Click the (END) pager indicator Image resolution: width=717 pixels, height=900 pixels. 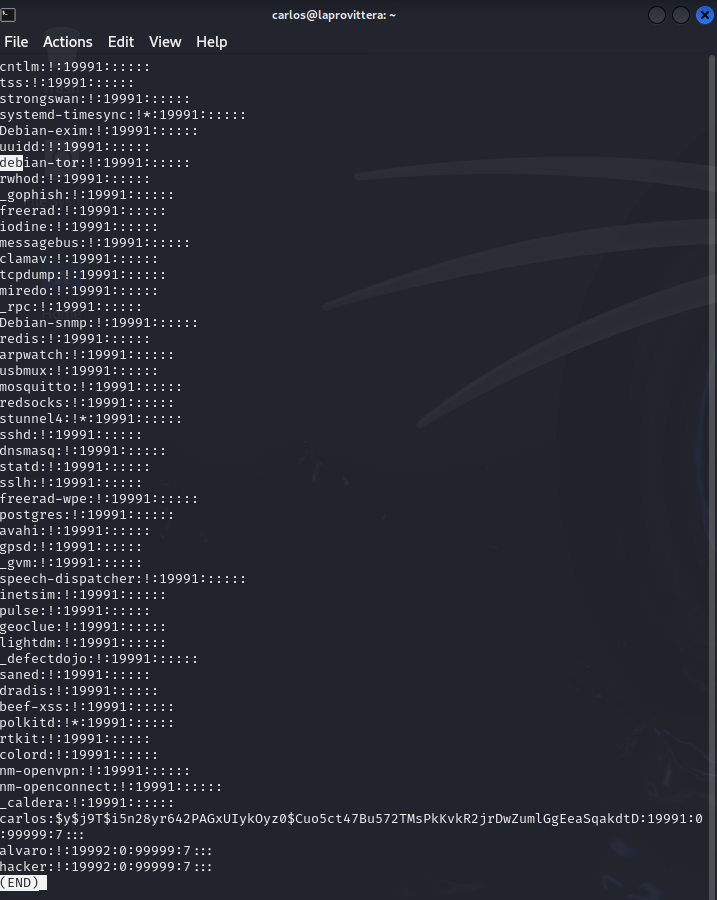click(23, 883)
